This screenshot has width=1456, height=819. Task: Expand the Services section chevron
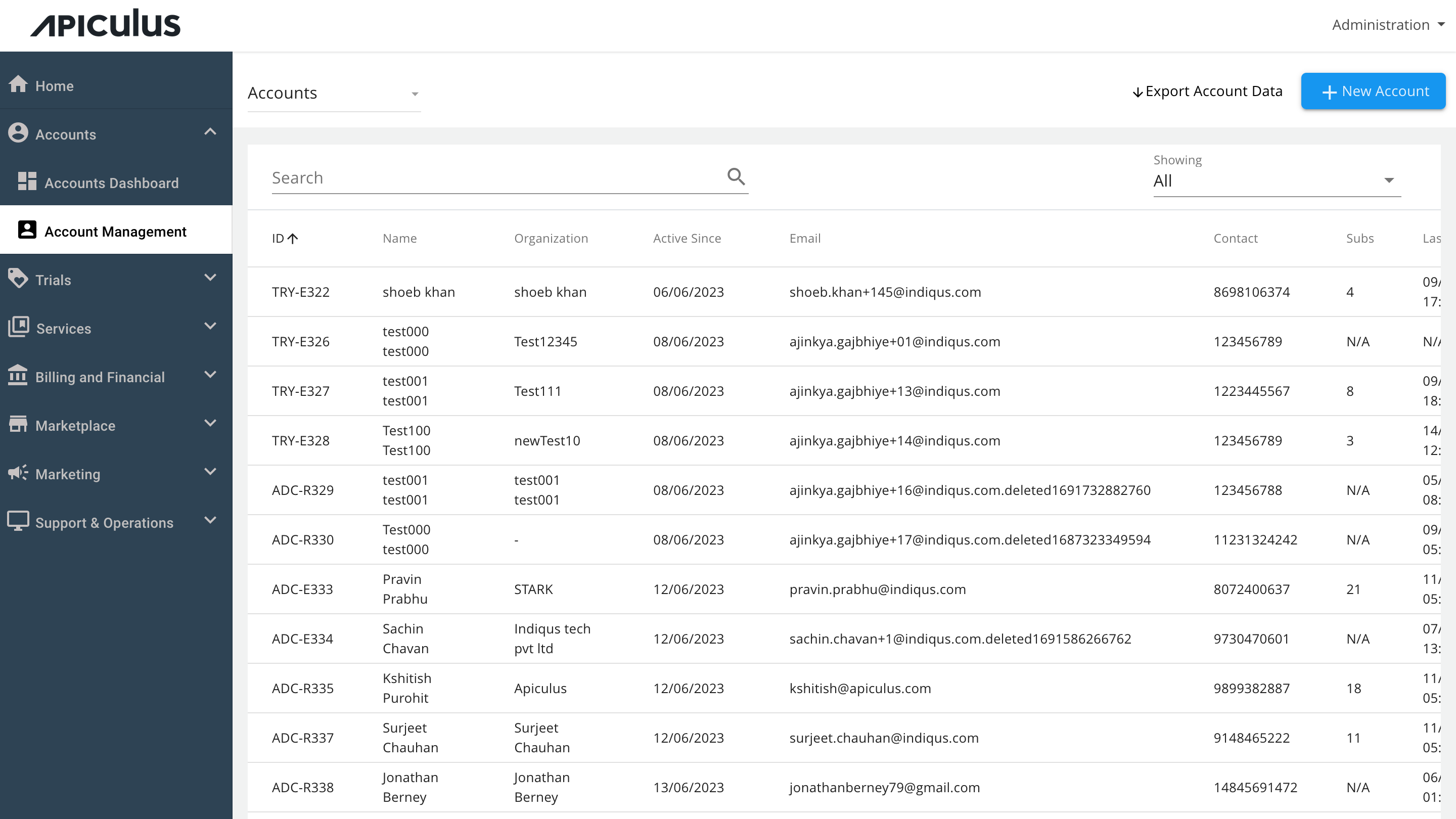(210, 327)
